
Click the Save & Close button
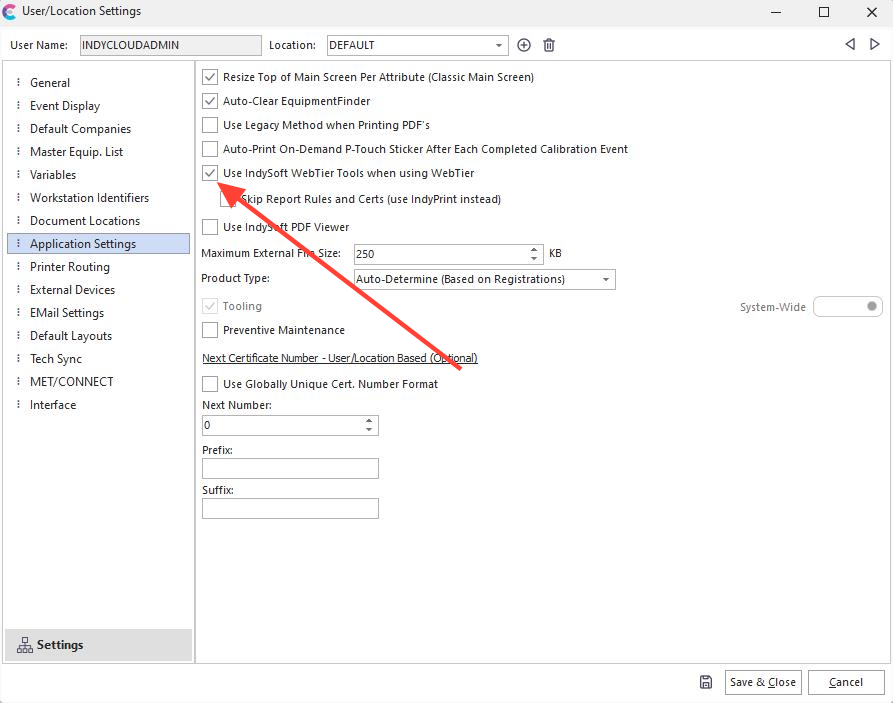[x=762, y=681]
